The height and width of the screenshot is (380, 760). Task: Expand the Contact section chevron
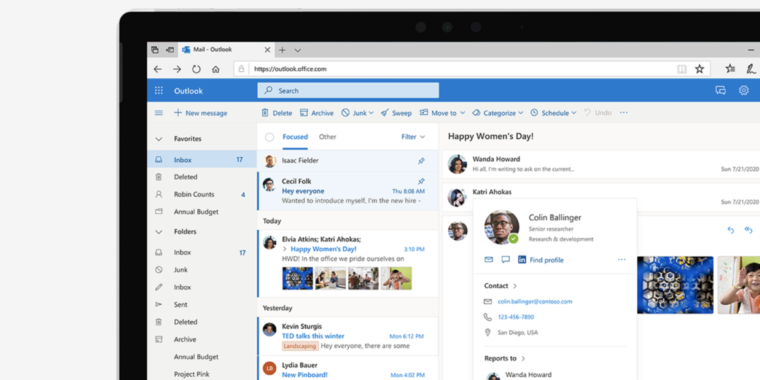(x=515, y=286)
